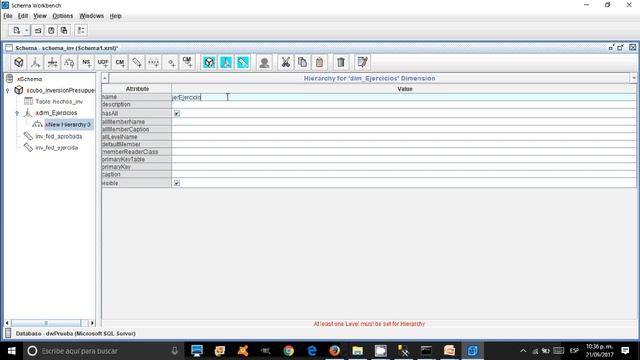Click the cyan Add Virtual Cube icon
The width and height of the screenshot is (640, 360).
(209, 62)
